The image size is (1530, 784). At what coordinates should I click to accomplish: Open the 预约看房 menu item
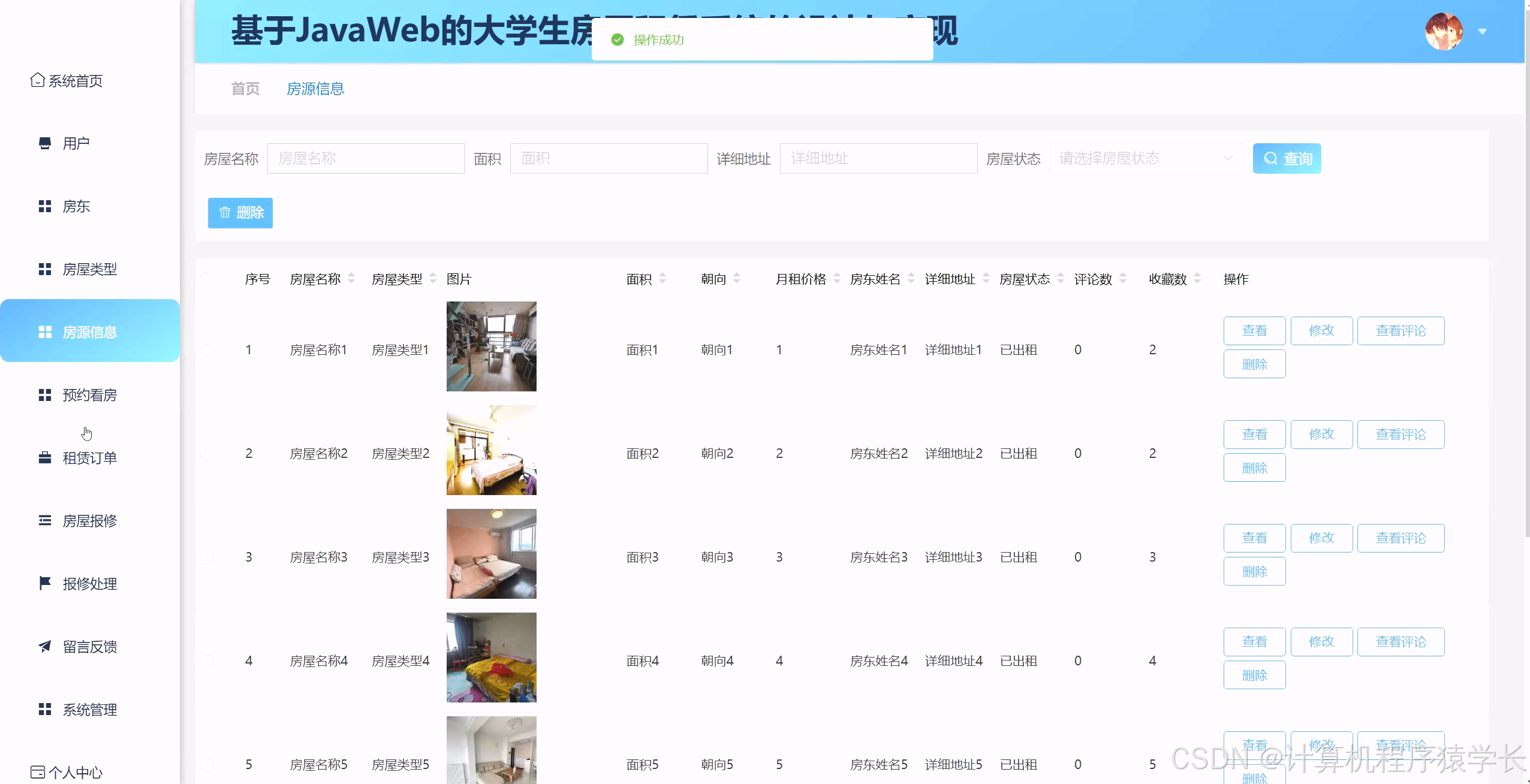click(90, 395)
